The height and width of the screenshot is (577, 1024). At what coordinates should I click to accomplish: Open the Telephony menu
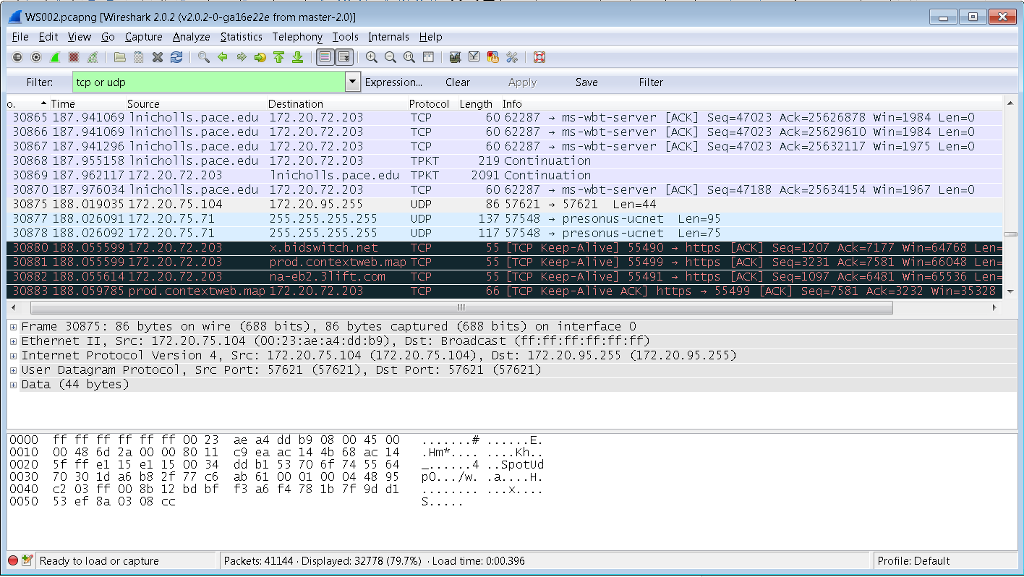coord(297,37)
